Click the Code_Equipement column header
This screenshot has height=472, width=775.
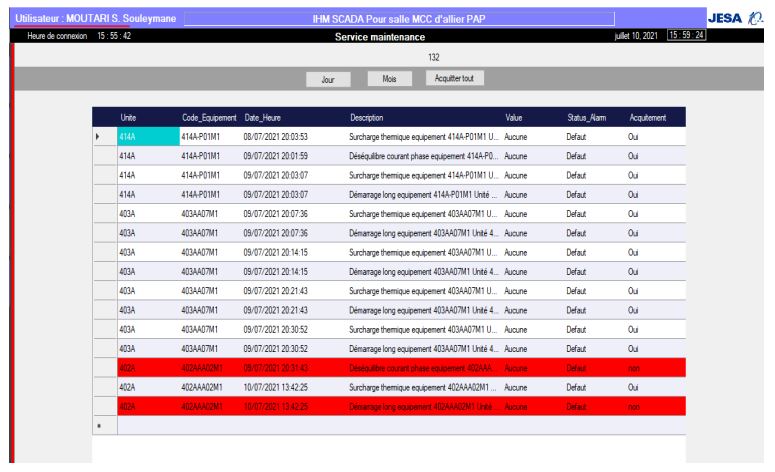(x=207, y=117)
